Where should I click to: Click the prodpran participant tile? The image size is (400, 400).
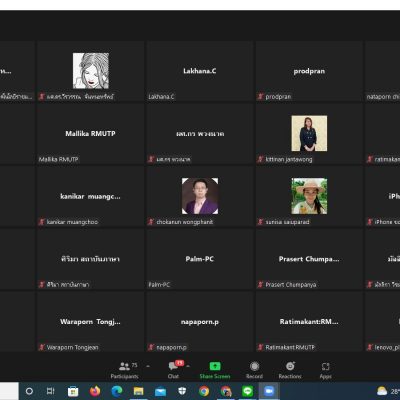[x=309, y=71]
